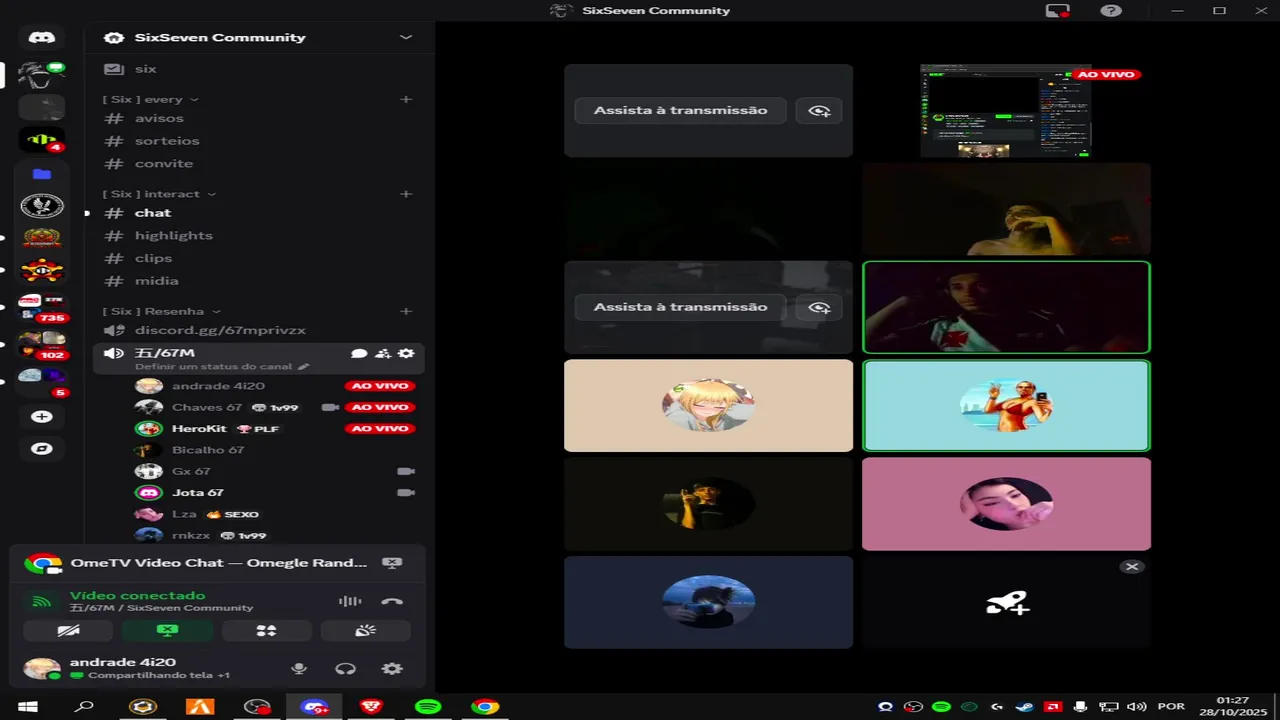Click upper Assista à transmissão button
Viewport: 1280px width, 720px height.
pos(680,111)
